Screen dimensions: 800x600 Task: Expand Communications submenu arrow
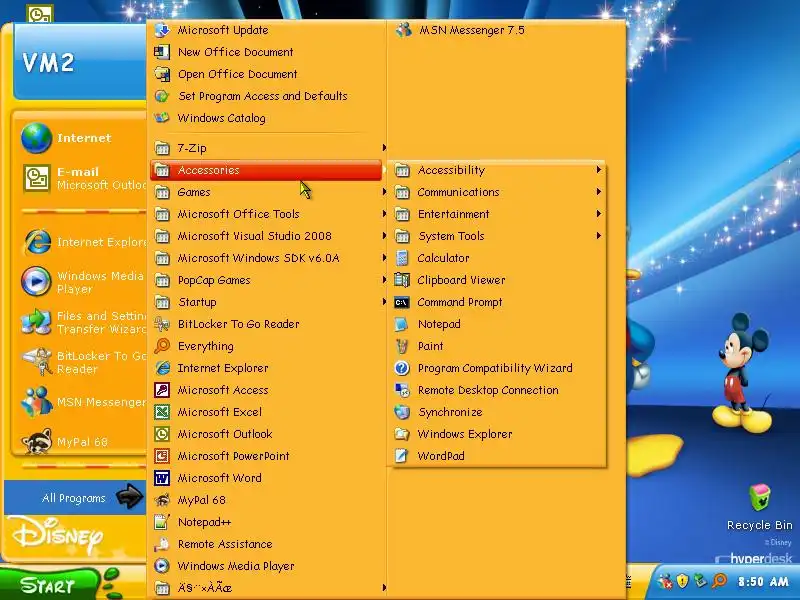pos(598,192)
